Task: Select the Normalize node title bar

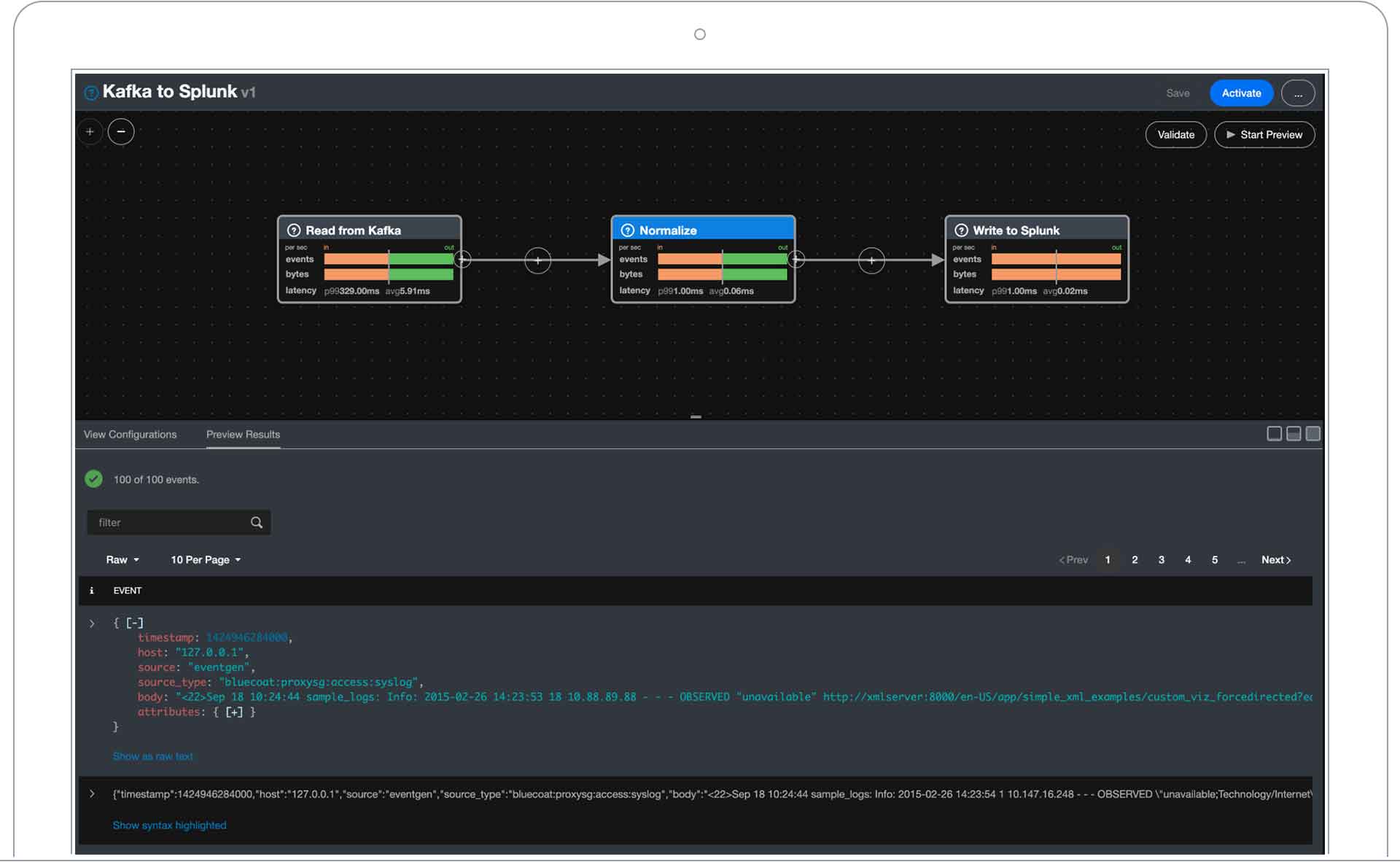Action: (703, 230)
